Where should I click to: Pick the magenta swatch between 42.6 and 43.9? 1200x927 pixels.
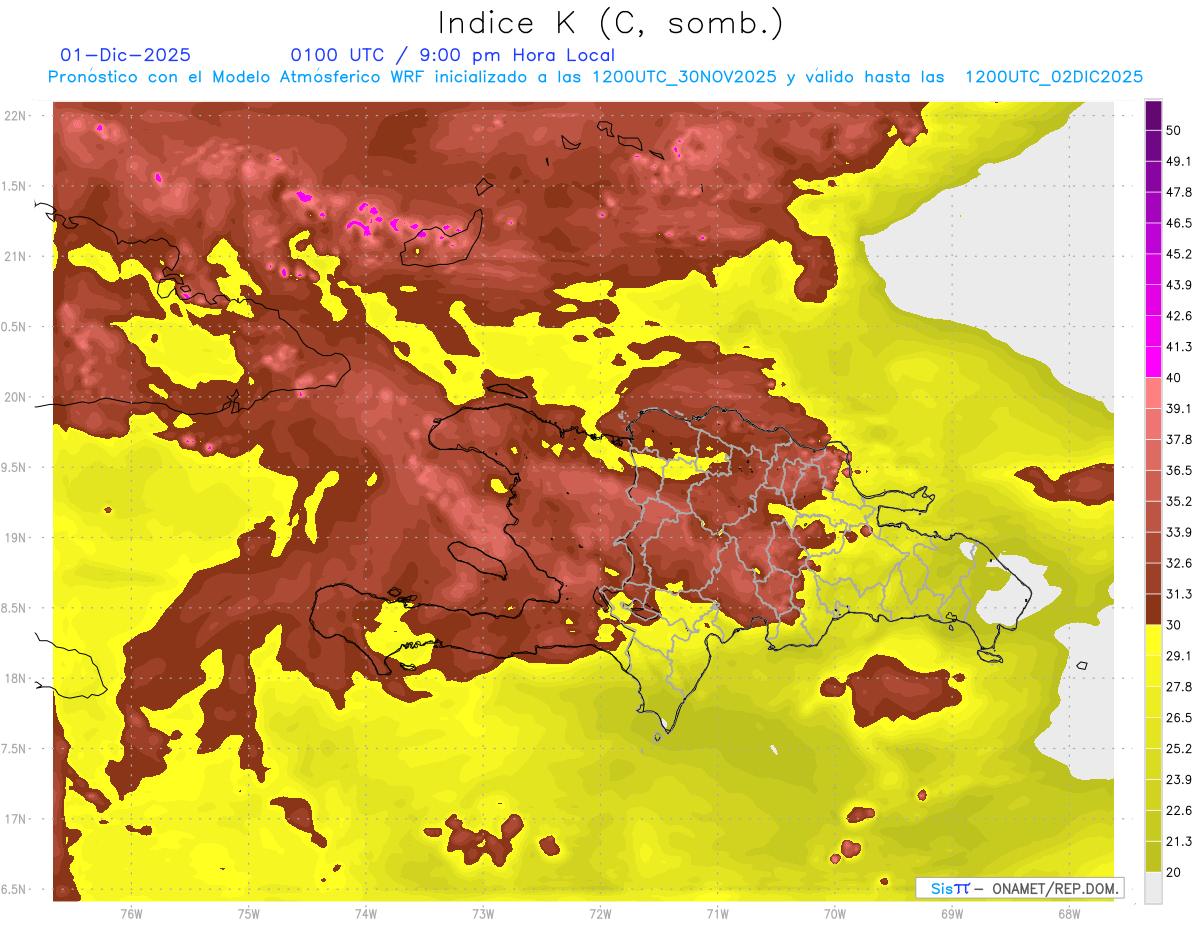click(x=1153, y=301)
